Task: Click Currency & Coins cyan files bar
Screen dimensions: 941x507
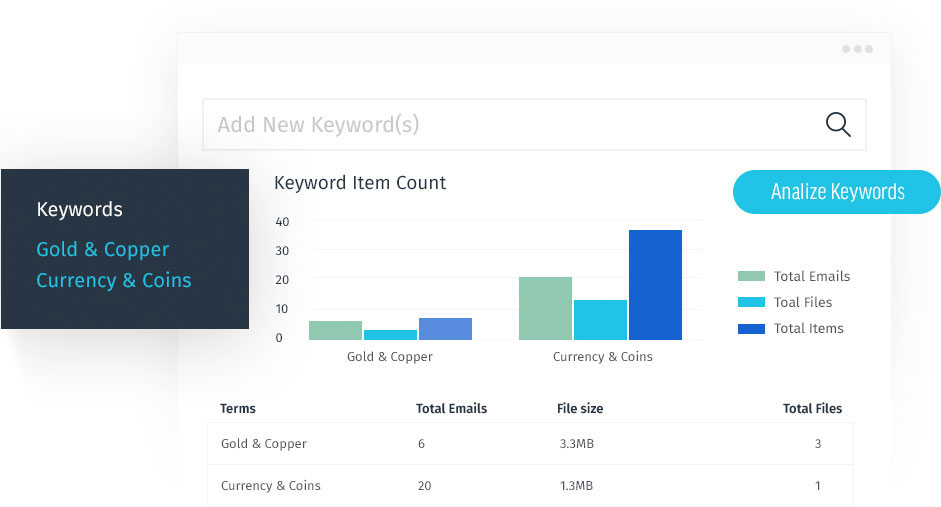Action: coord(600,320)
